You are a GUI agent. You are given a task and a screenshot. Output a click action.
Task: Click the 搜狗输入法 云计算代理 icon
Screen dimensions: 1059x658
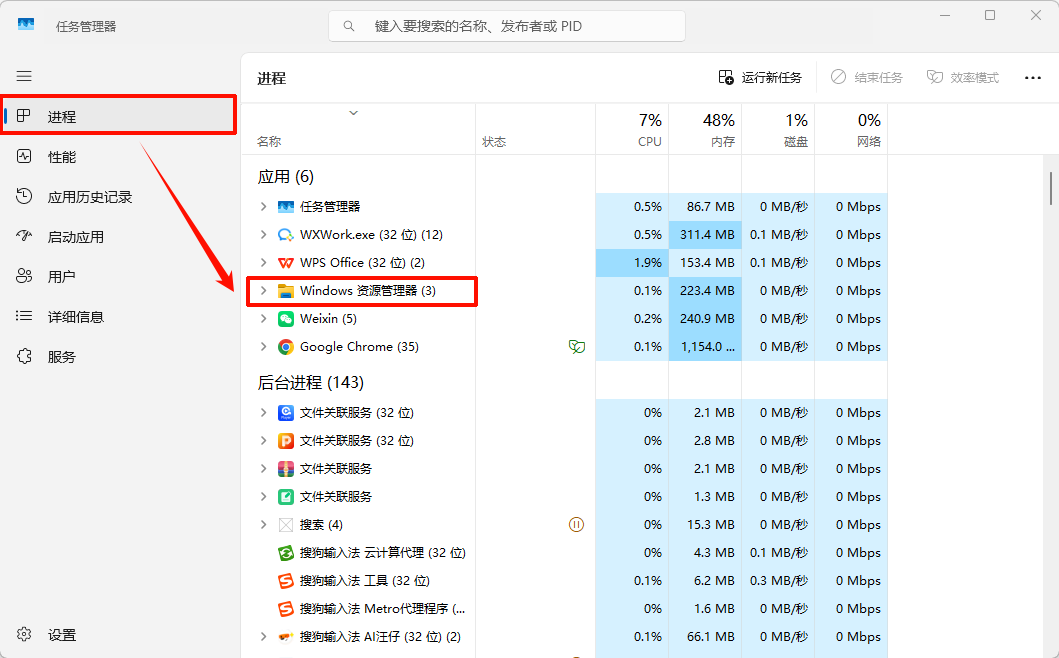point(286,553)
